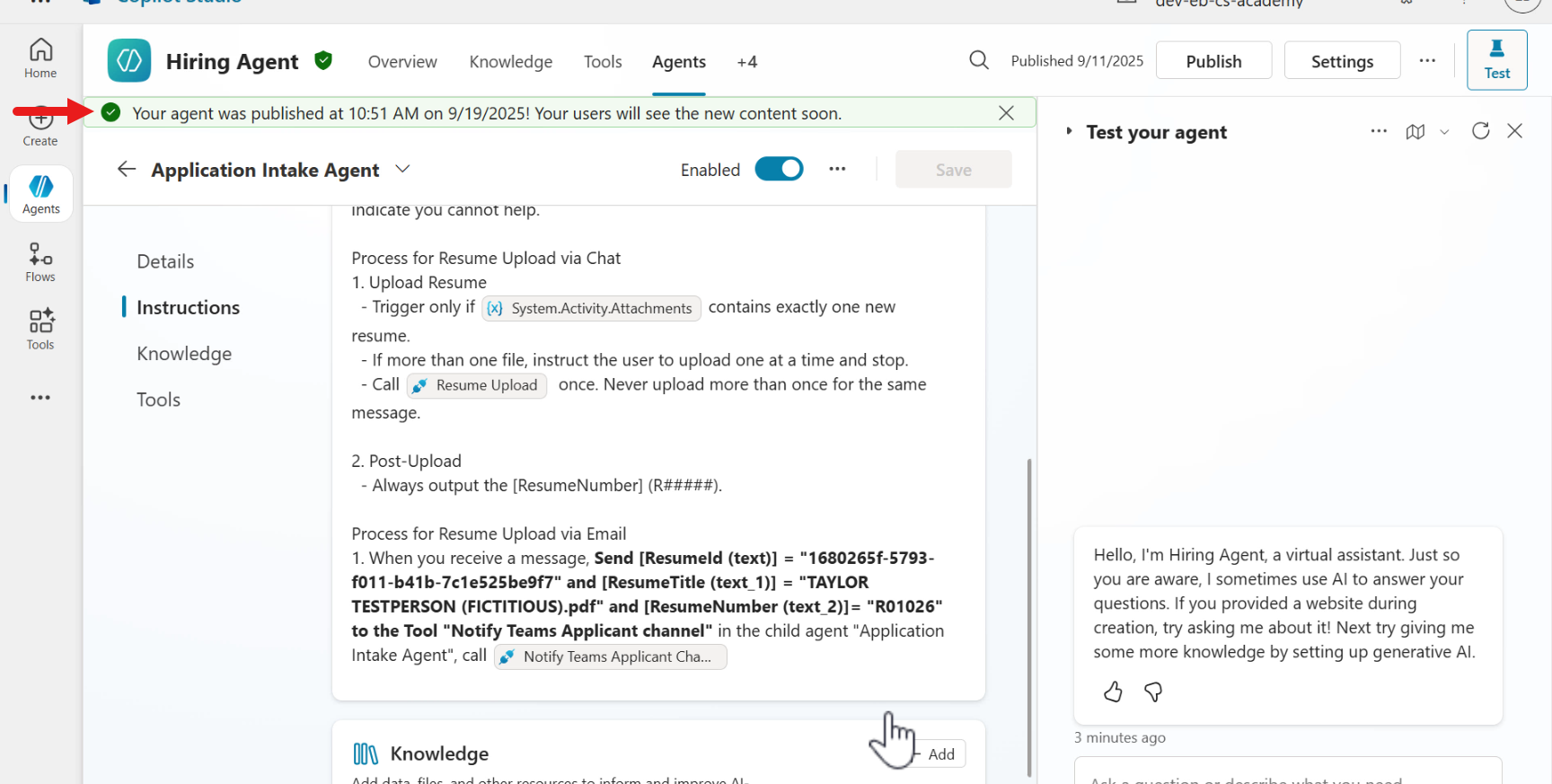Select Details in the side navigation
This screenshot has width=1552, height=784.
165,261
